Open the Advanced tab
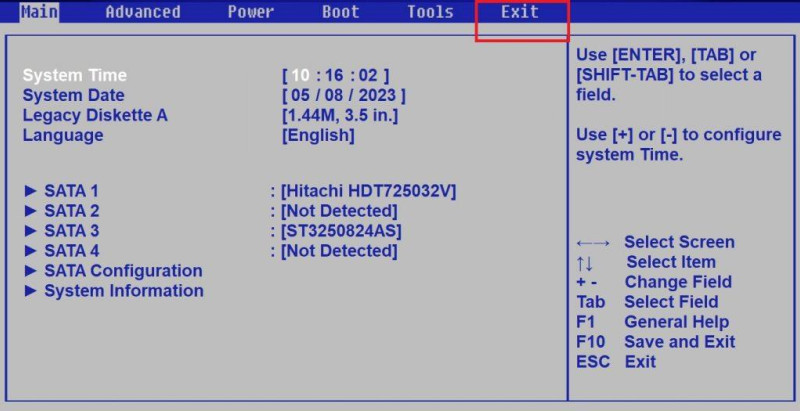The height and width of the screenshot is (411, 800). (x=143, y=12)
